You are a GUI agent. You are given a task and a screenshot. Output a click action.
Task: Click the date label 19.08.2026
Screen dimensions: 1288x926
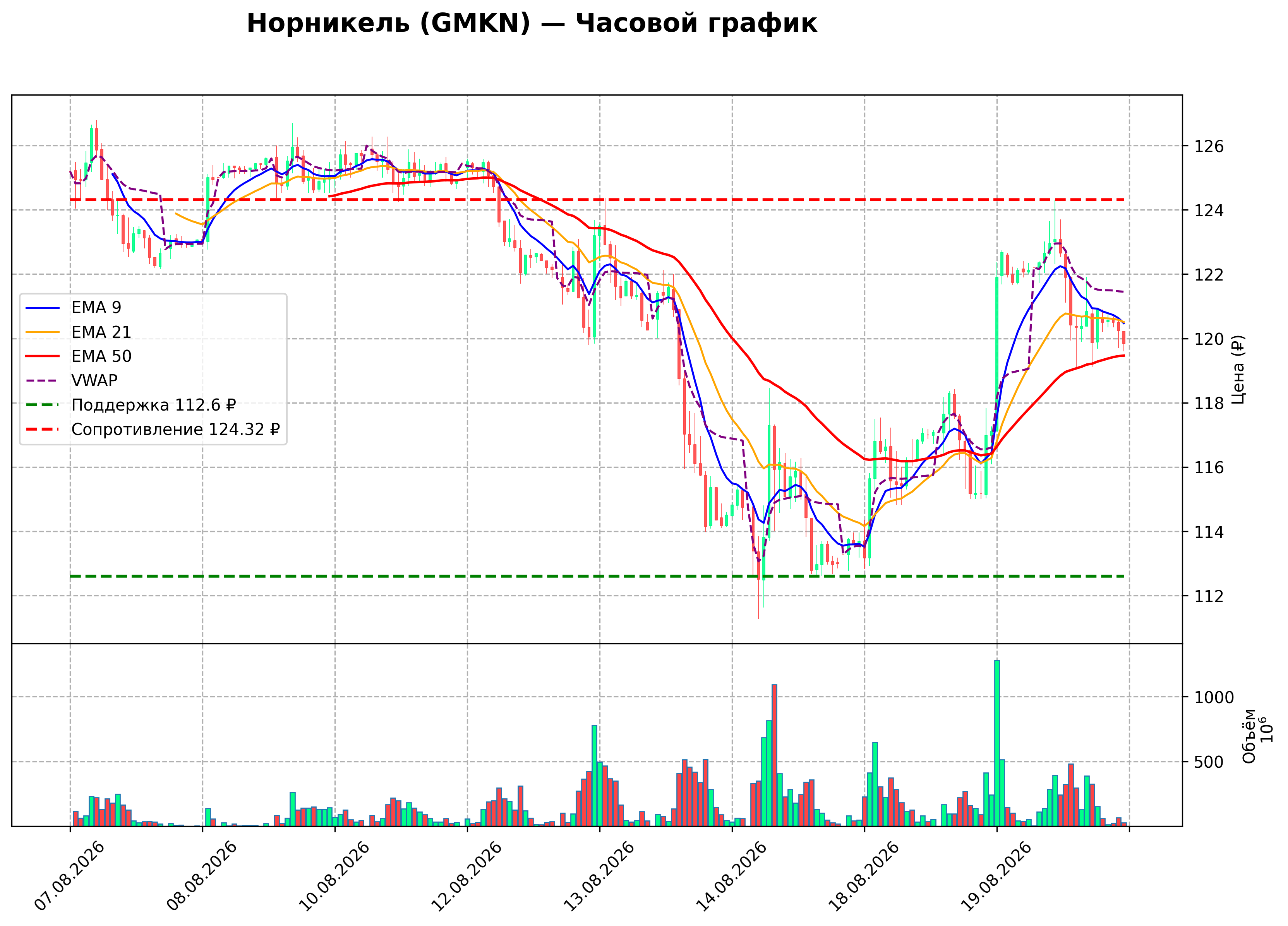click(996, 876)
